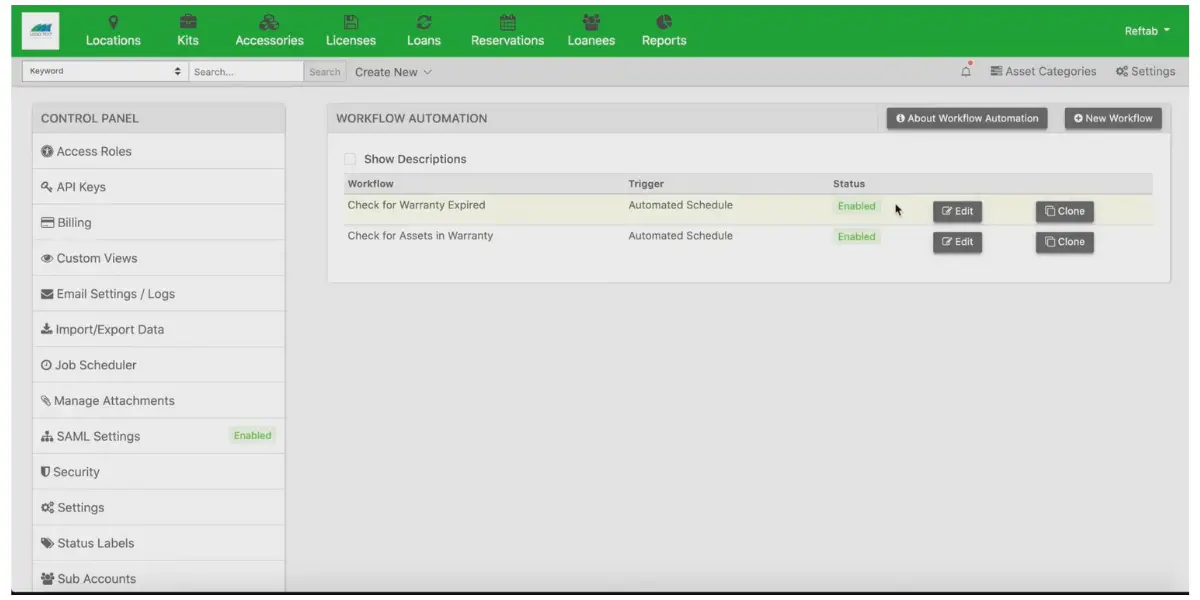The height and width of the screenshot is (600, 1200).
Task: Click the Settings gears icon in toolbar
Action: (x=1122, y=72)
